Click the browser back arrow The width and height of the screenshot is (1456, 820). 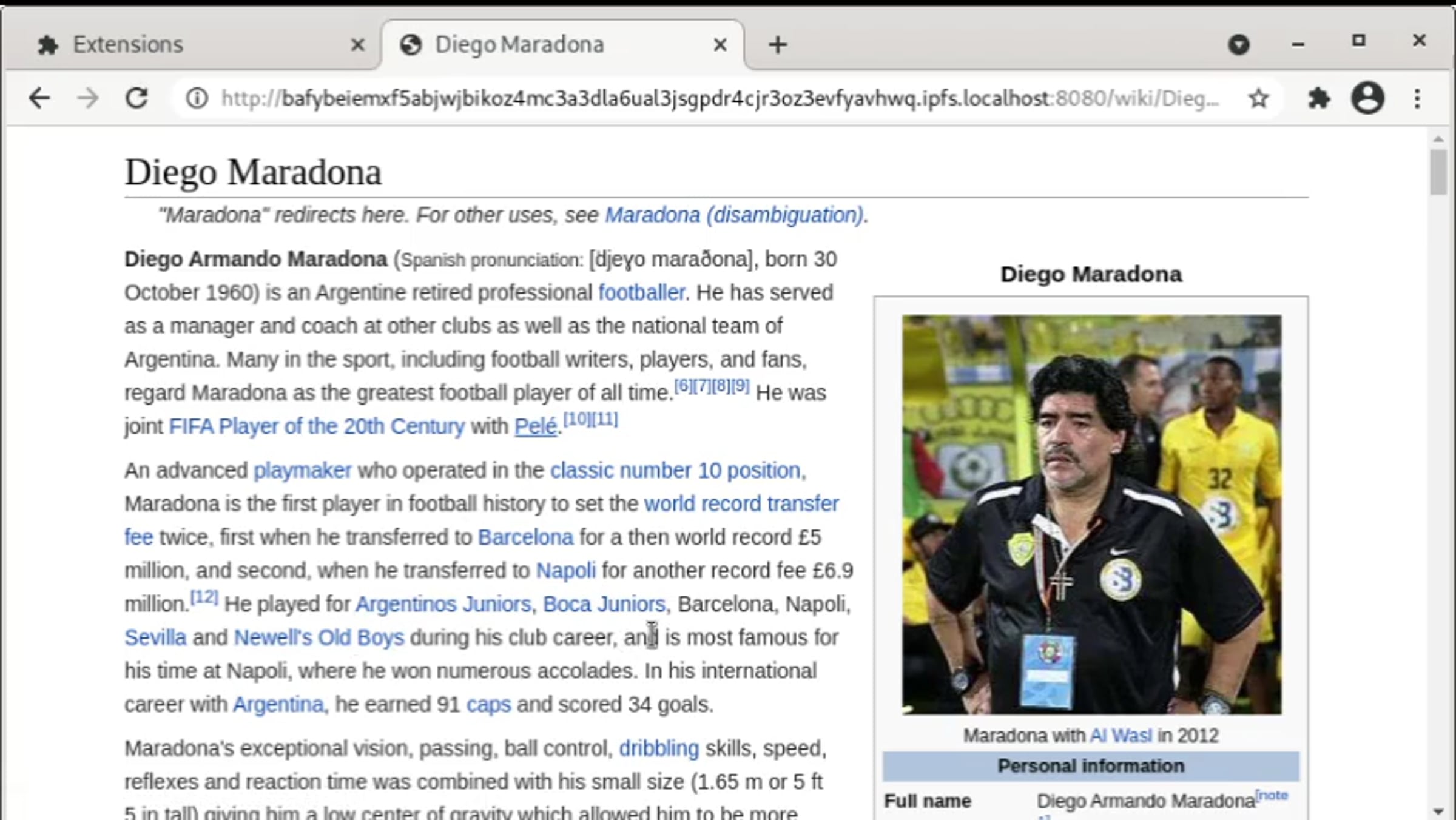[x=39, y=98]
